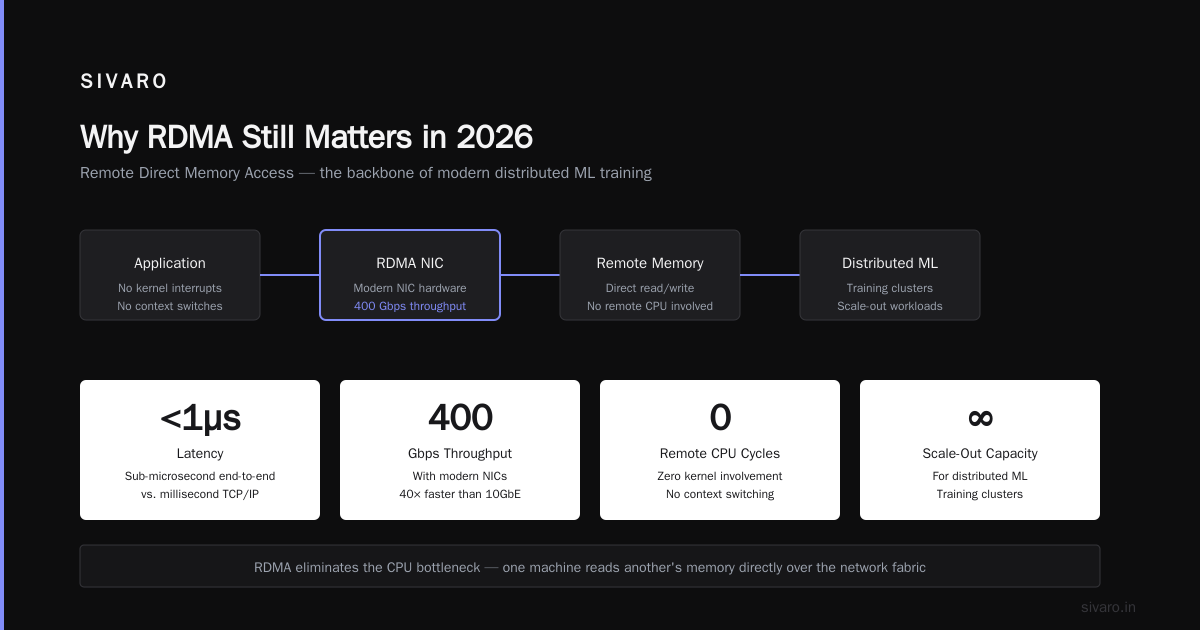Open the sivaro.in link
The width and height of the screenshot is (1200, 630).
pyautogui.click(x=1109, y=607)
